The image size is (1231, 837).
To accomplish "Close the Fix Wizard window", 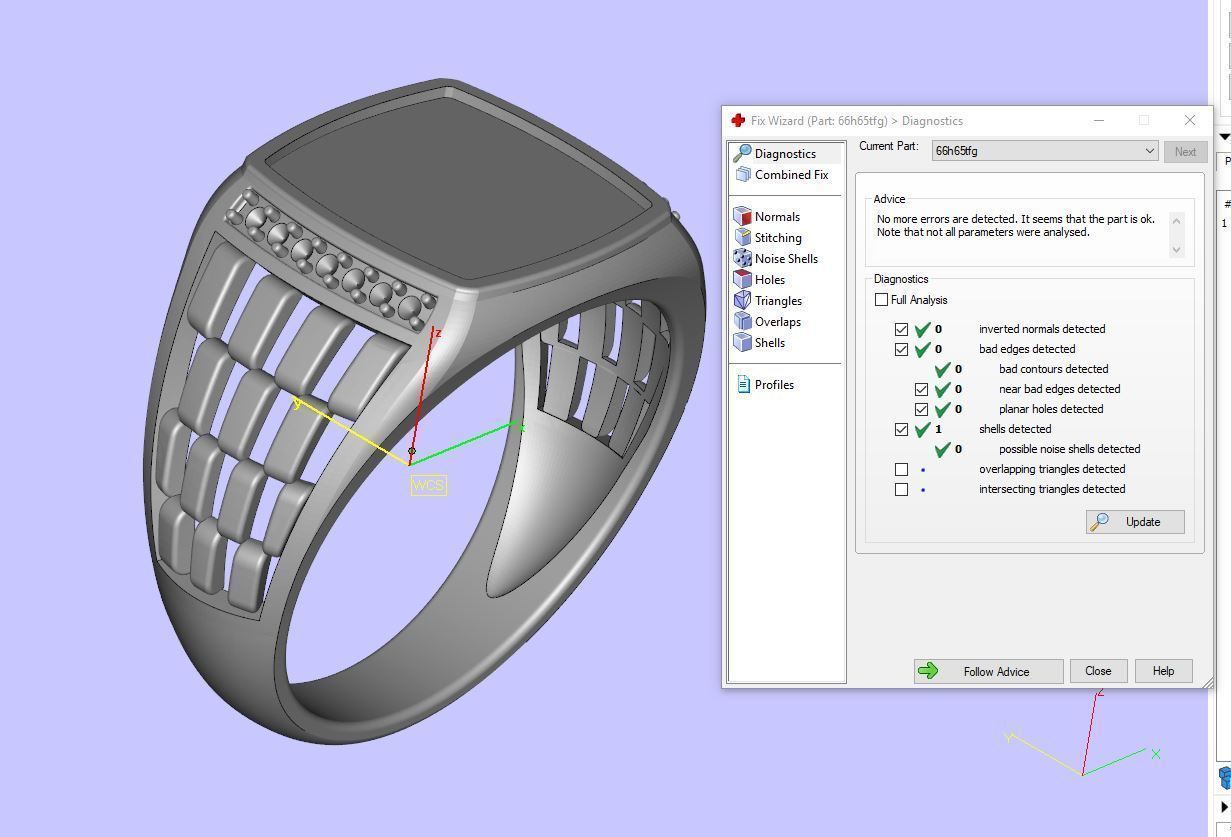I will 1189,120.
